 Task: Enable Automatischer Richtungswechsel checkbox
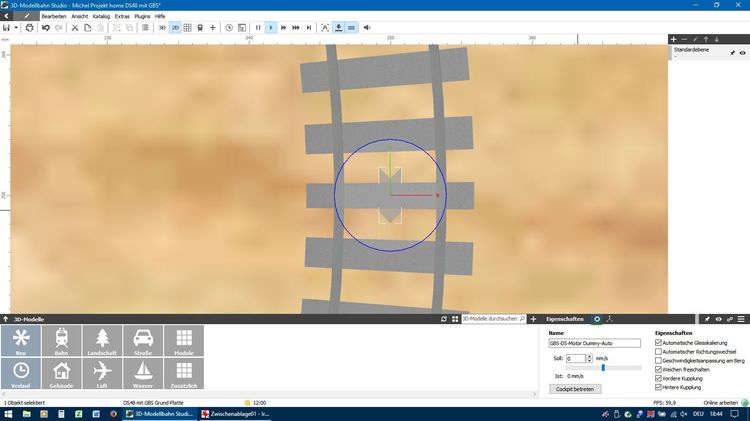pos(658,352)
